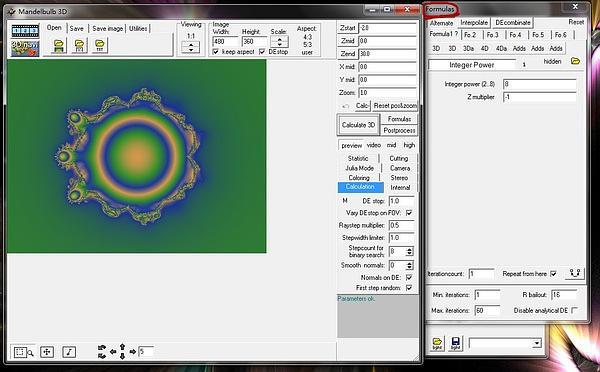Select the move/pan crosshair tool
The height and width of the screenshot is (372, 600).
[47, 352]
